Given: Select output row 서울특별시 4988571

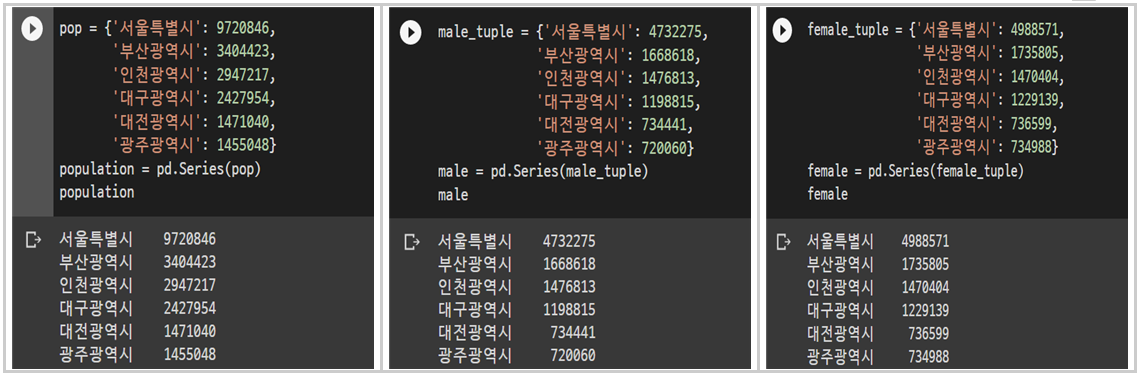Looking at the screenshot, I should (x=878, y=241).
